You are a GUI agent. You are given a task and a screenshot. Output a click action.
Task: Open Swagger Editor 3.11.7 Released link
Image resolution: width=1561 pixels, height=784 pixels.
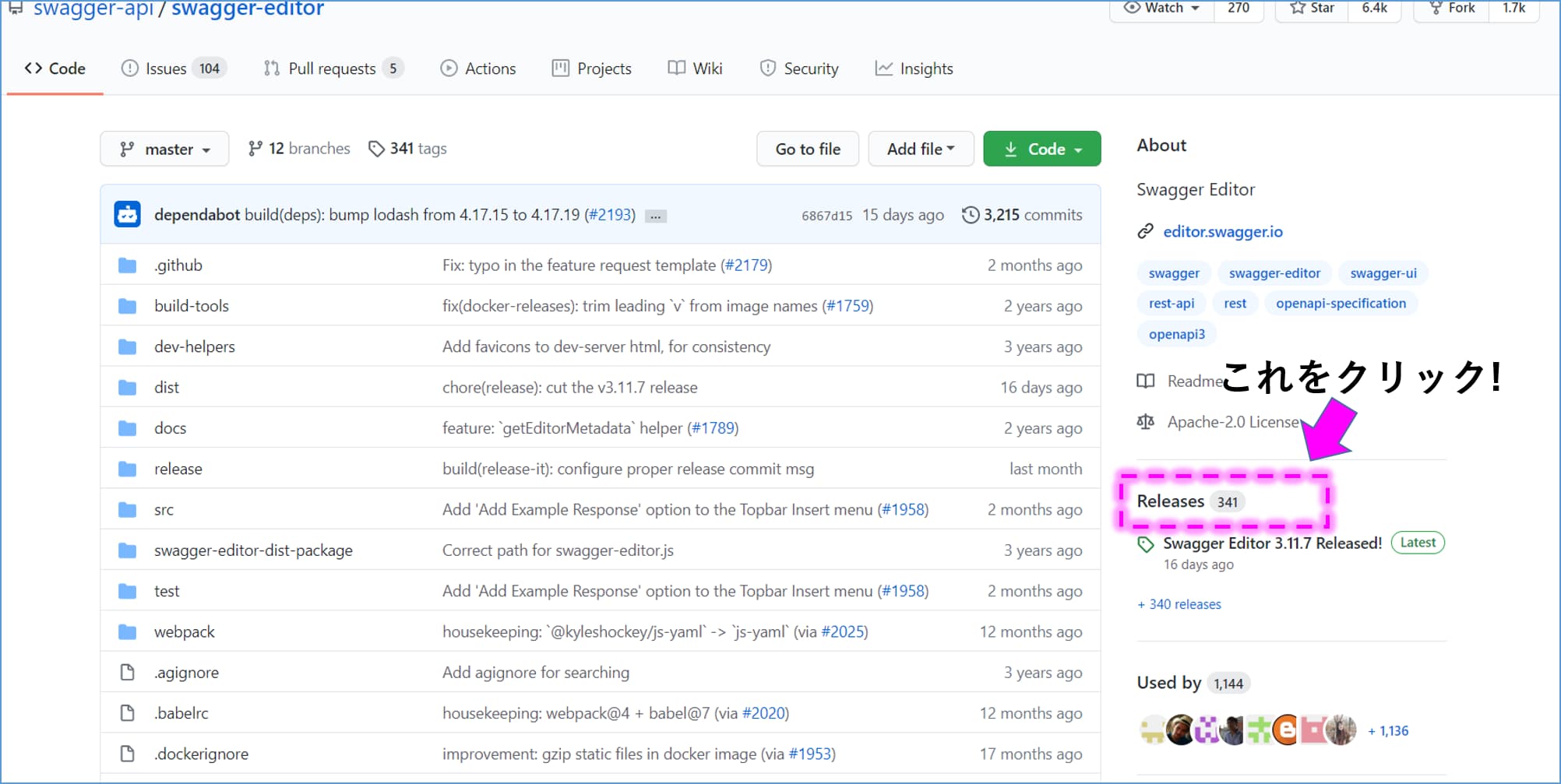(x=1273, y=543)
